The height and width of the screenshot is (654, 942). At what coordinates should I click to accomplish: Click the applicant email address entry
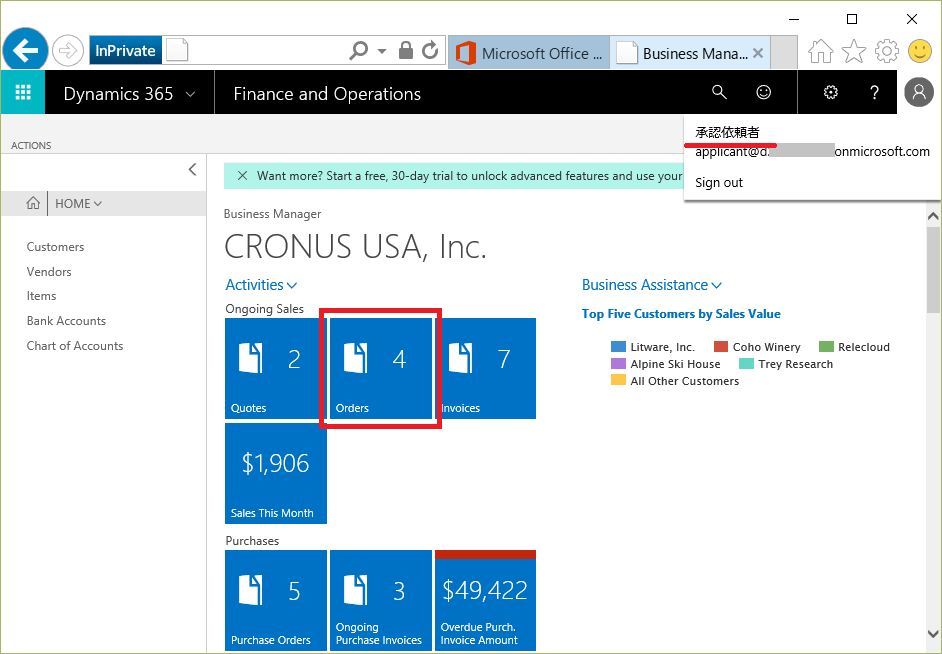(812, 151)
